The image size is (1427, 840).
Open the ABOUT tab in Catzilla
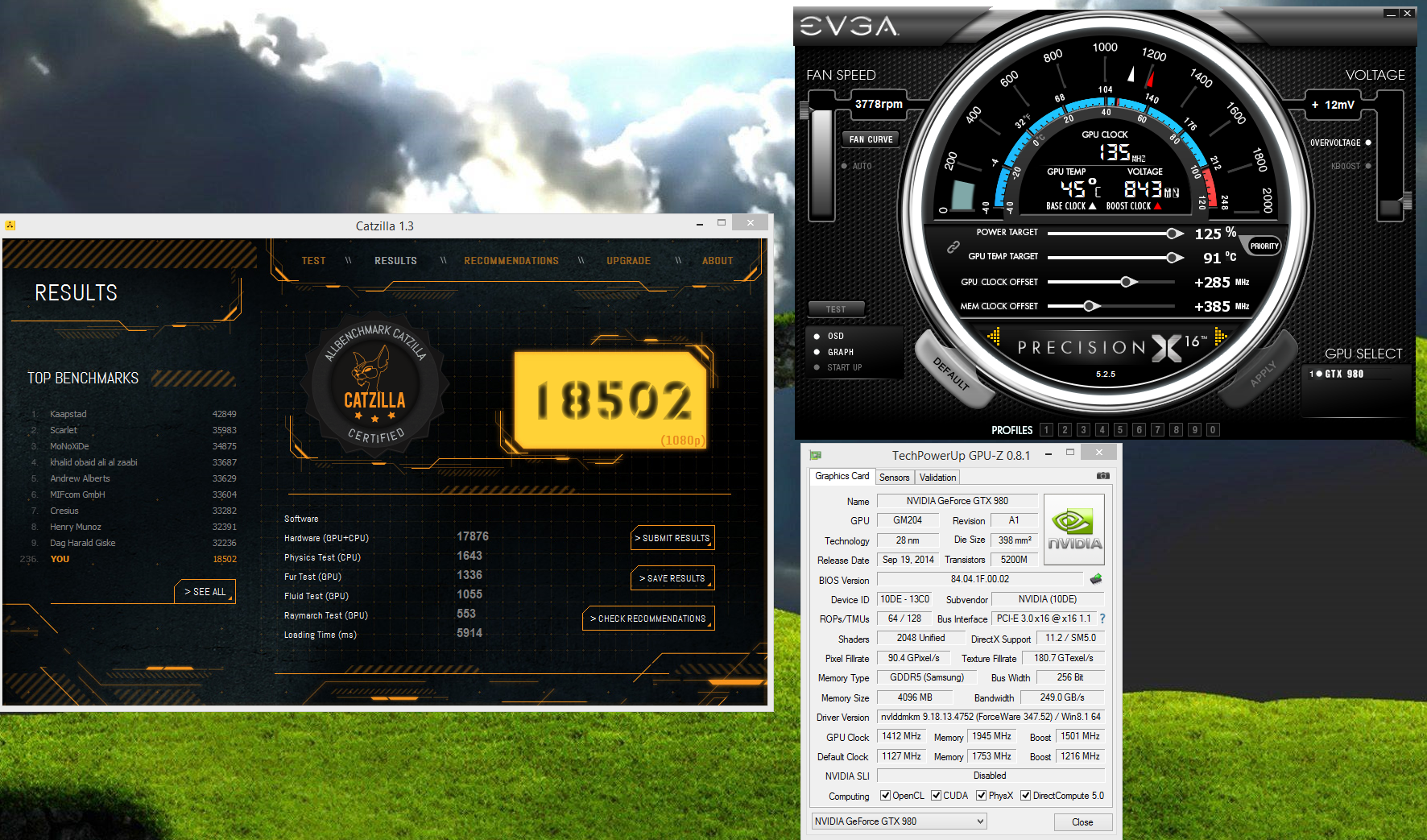(x=718, y=261)
